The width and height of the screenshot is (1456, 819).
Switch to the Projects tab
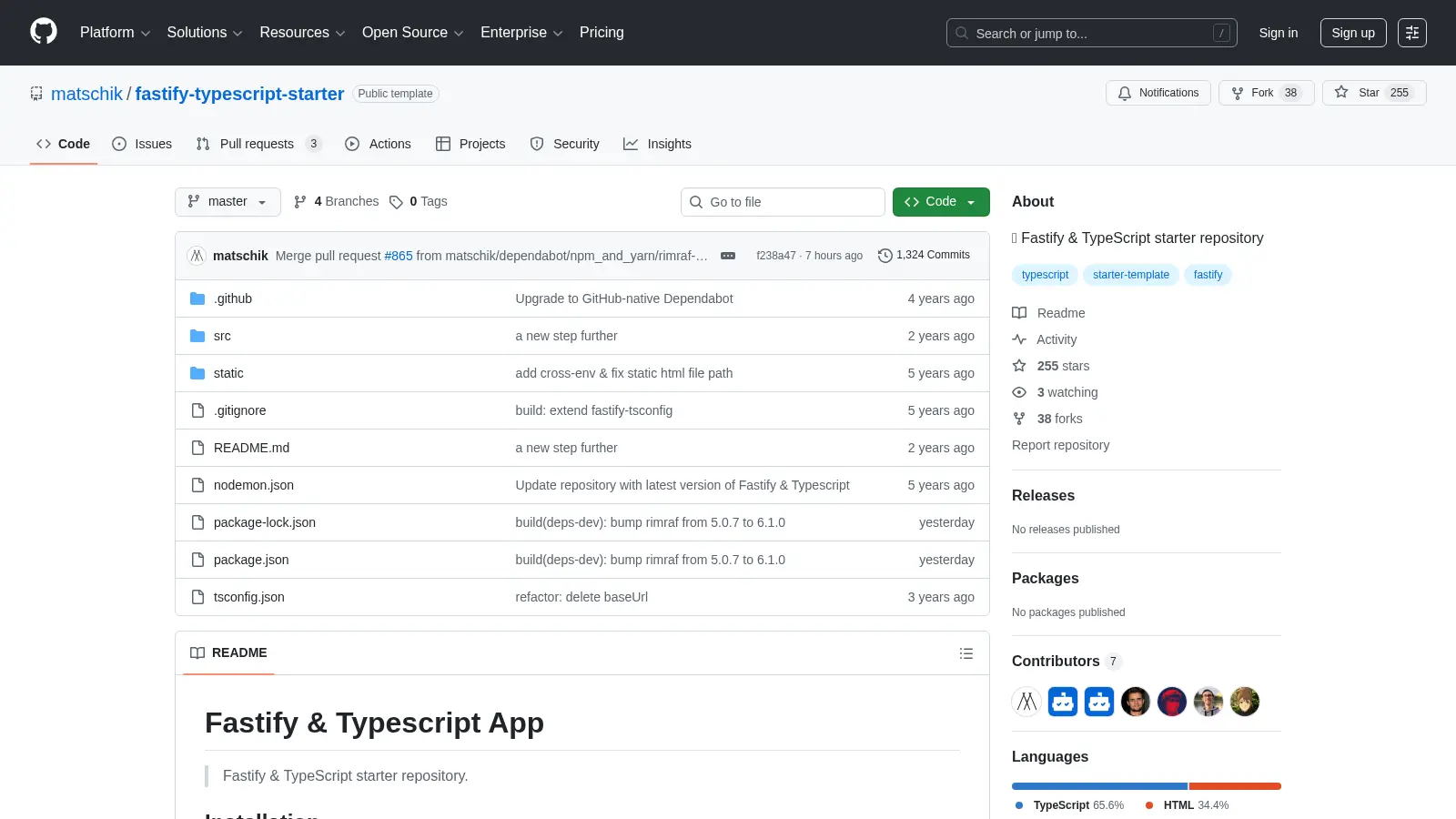coord(470,144)
